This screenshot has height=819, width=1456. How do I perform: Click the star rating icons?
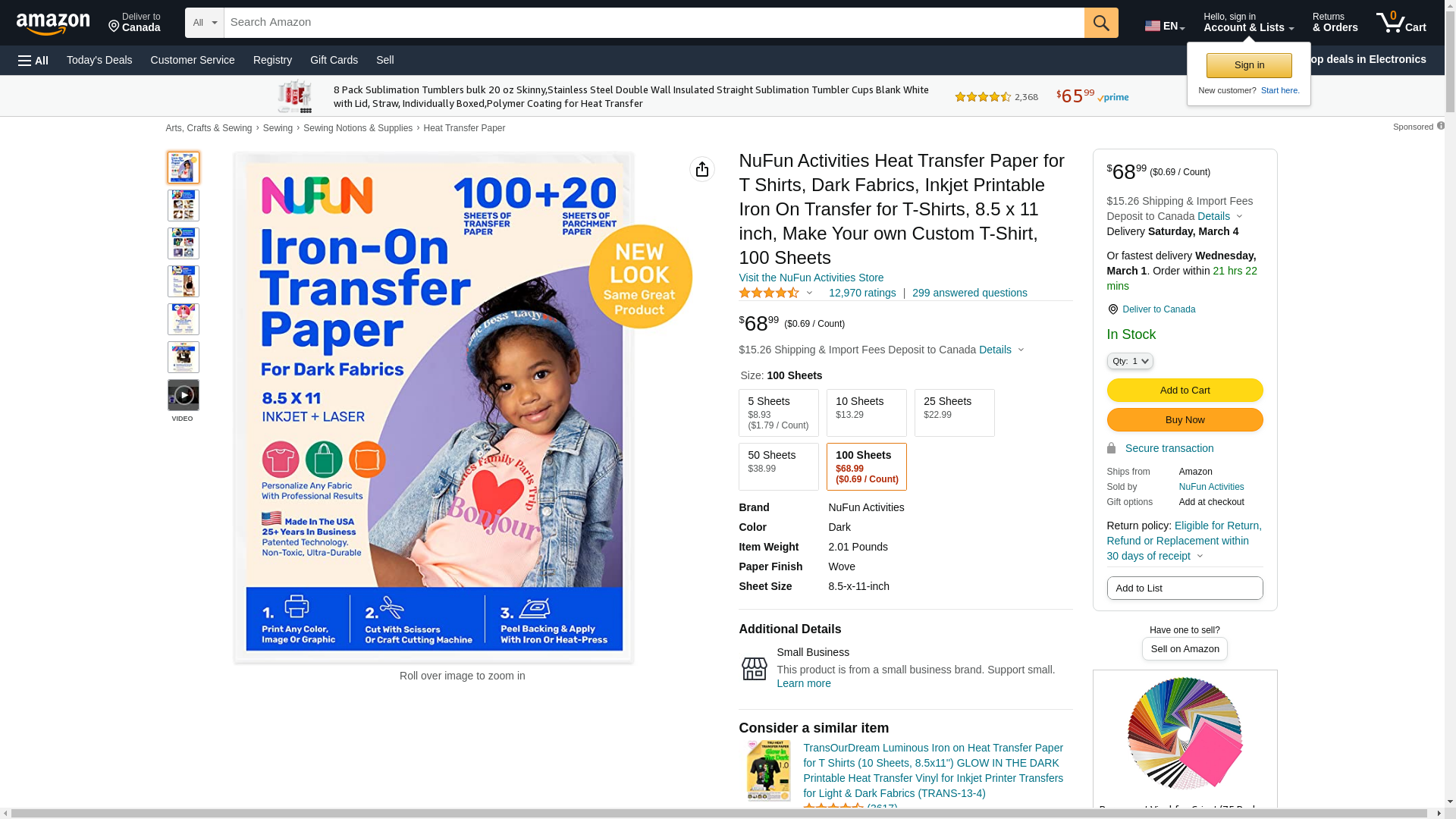[x=769, y=293]
